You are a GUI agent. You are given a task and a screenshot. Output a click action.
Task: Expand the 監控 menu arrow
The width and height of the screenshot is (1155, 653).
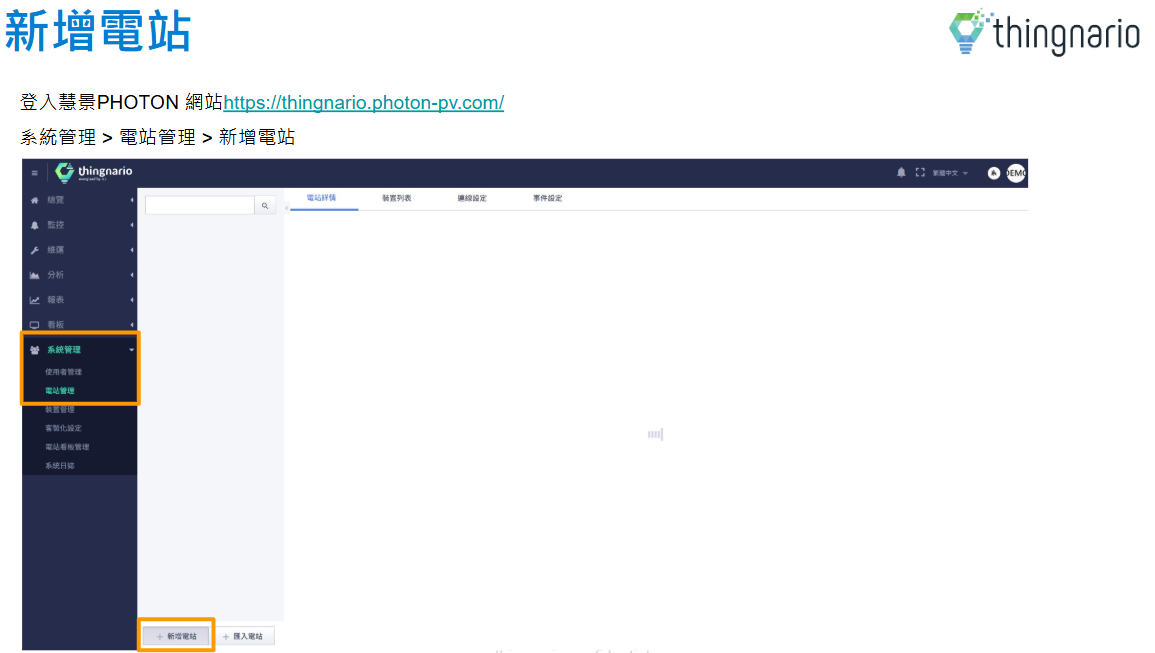pyautogui.click(x=132, y=226)
